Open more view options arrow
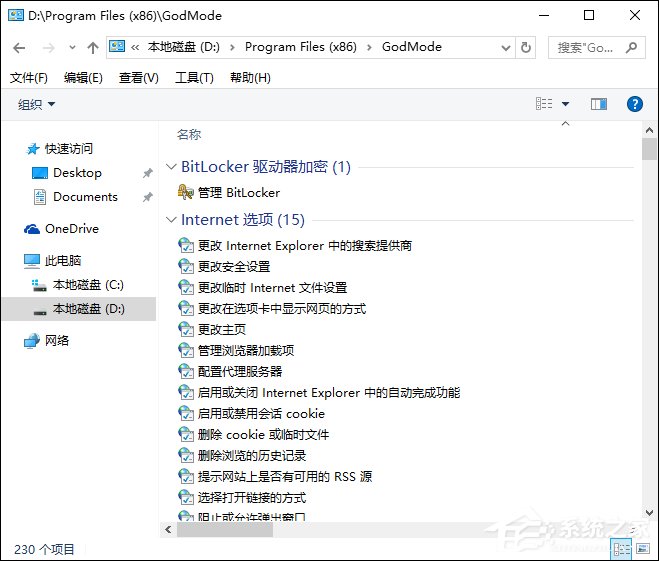659x561 pixels. pos(565,104)
